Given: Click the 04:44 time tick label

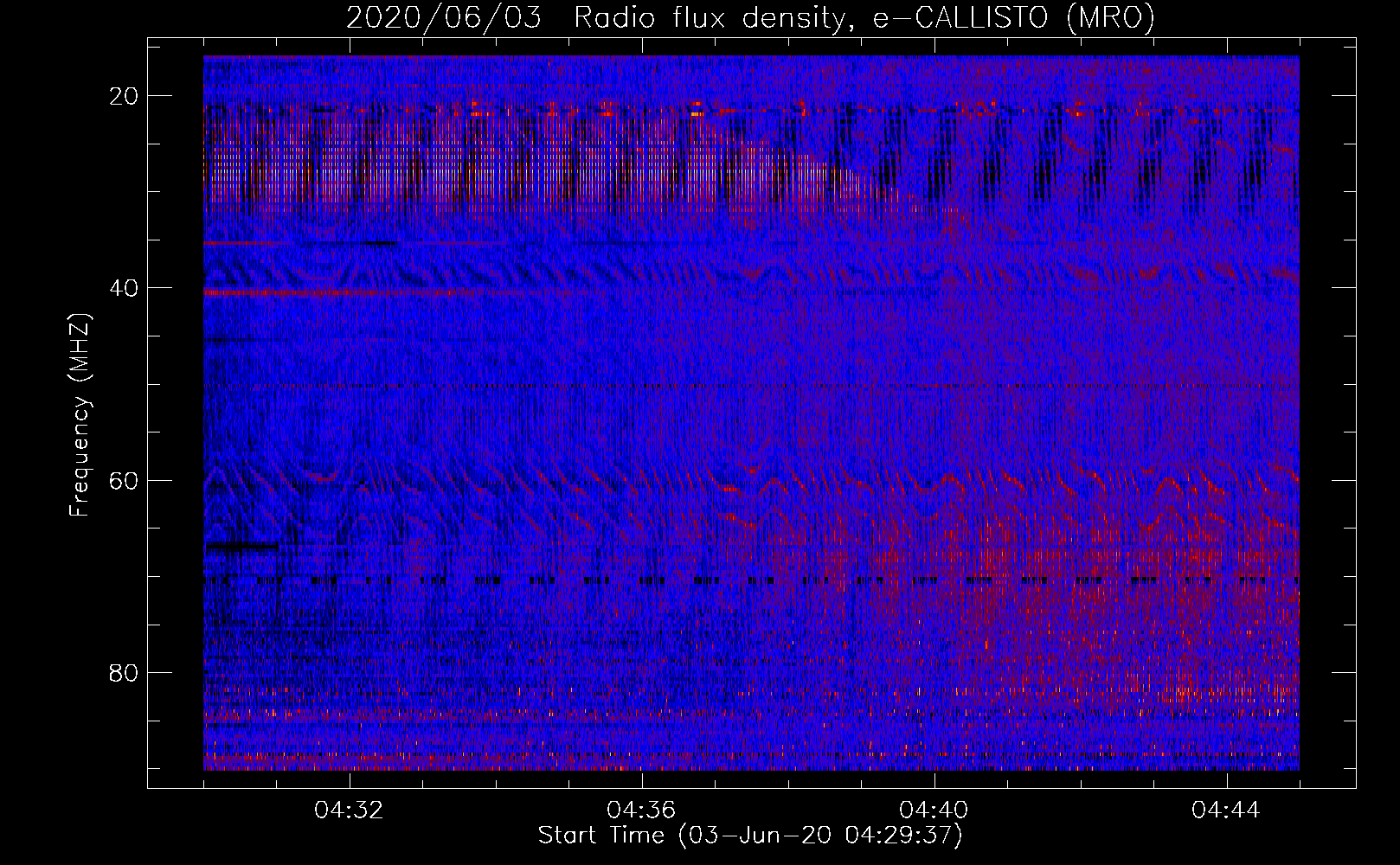Looking at the screenshot, I should coord(1227,811).
